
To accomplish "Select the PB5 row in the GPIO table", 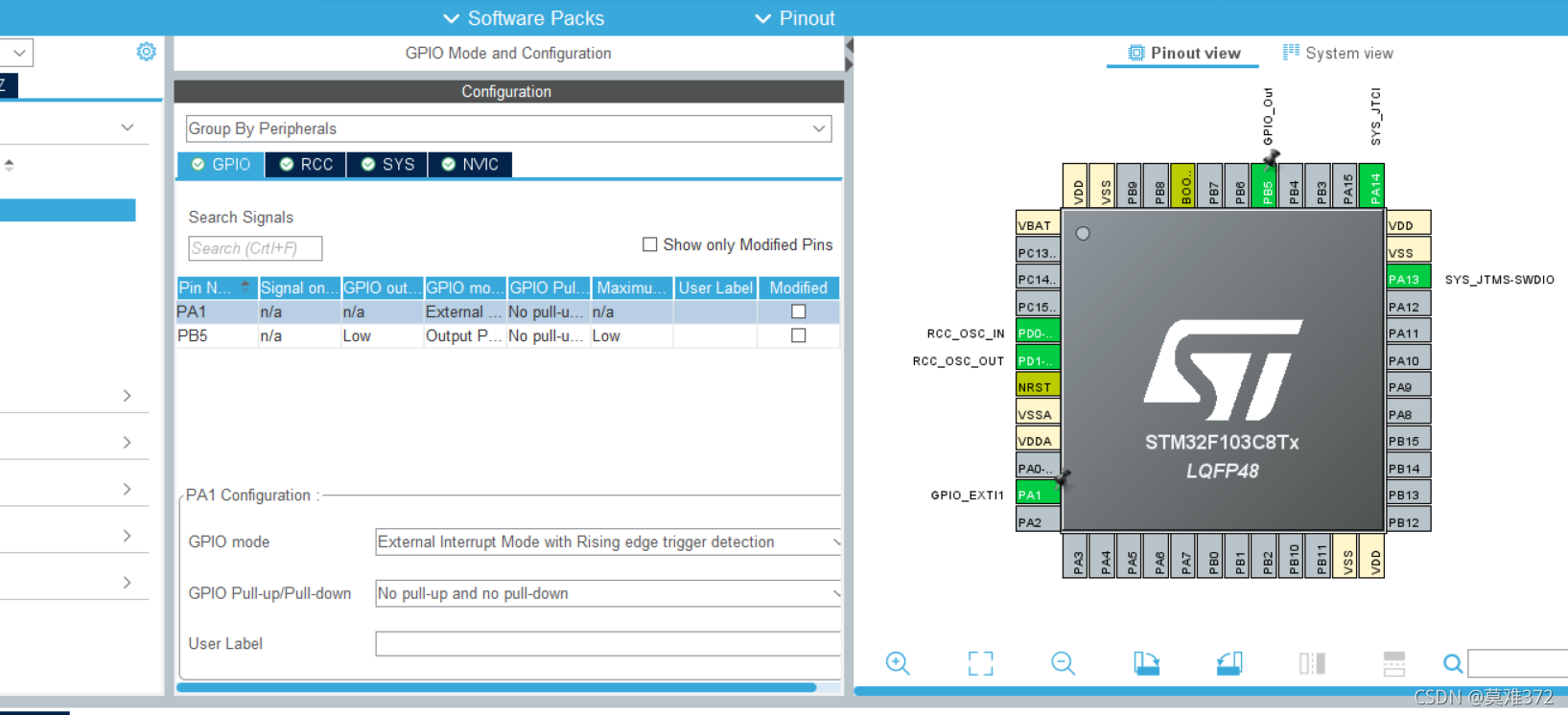I will [508, 335].
